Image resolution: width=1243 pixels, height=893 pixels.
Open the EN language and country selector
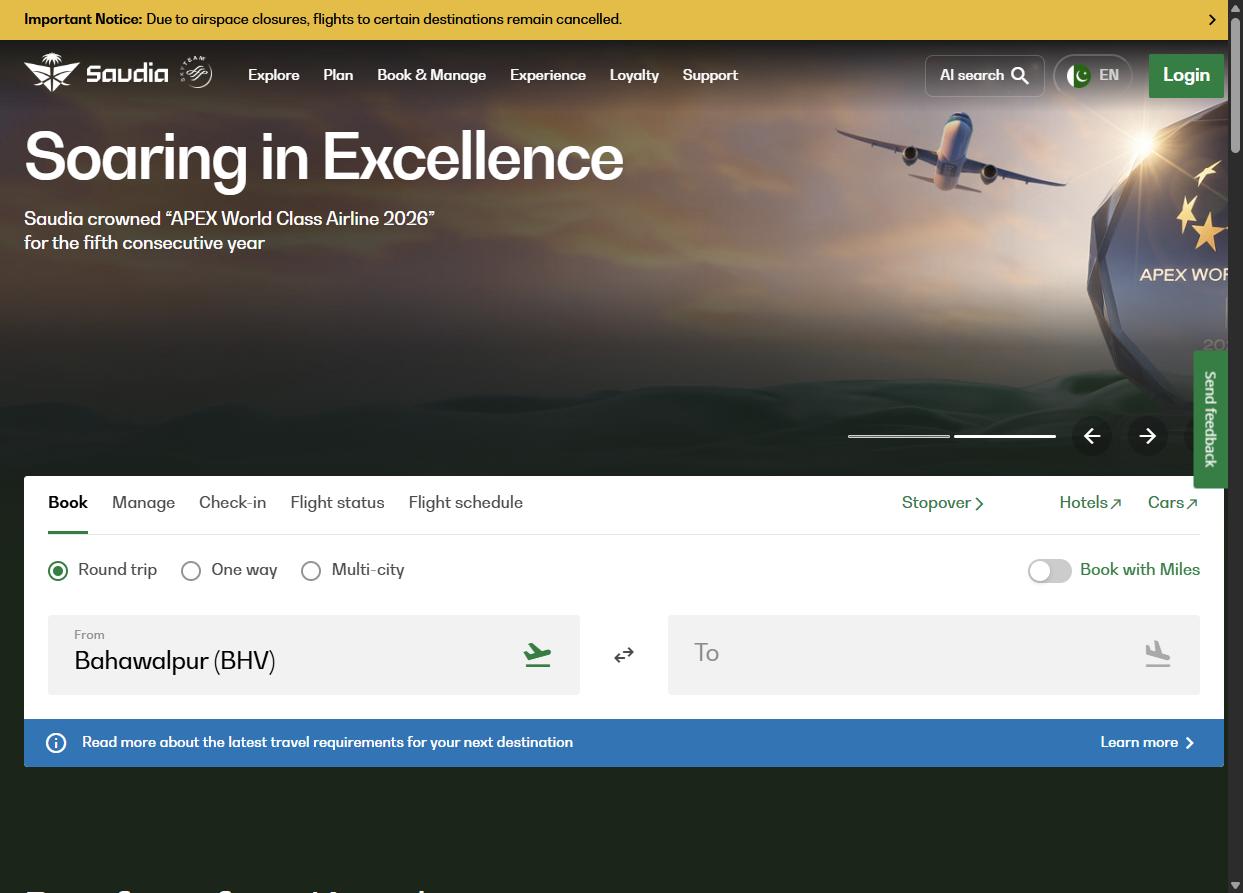pos(1093,76)
